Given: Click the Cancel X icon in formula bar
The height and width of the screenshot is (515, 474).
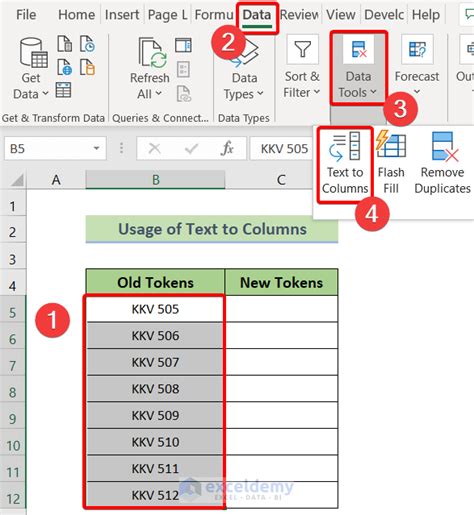Looking at the screenshot, I should coord(154,148).
